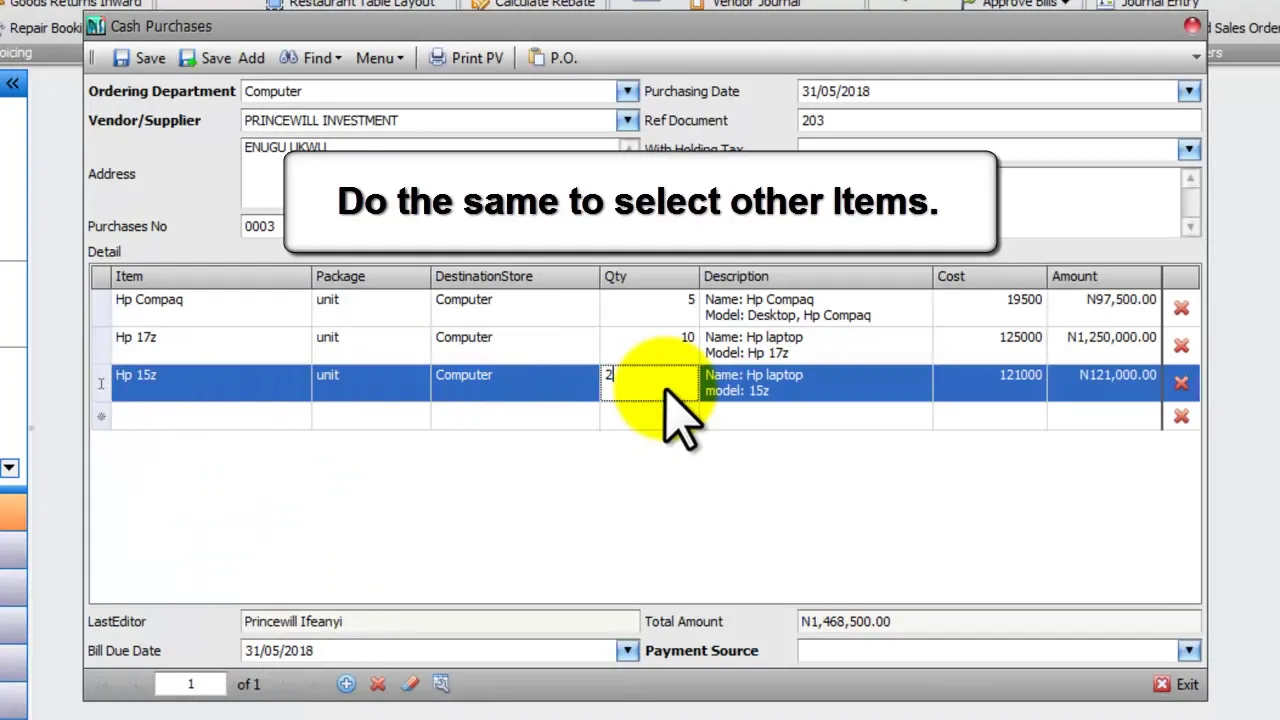Click the Total Amount field N1,468,500.00
The height and width of the screenshot is (720, 1280).
[x=999, y=622]
